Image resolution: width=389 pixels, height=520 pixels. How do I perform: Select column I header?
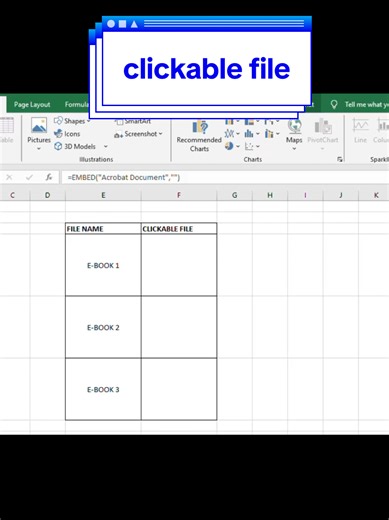305,195
